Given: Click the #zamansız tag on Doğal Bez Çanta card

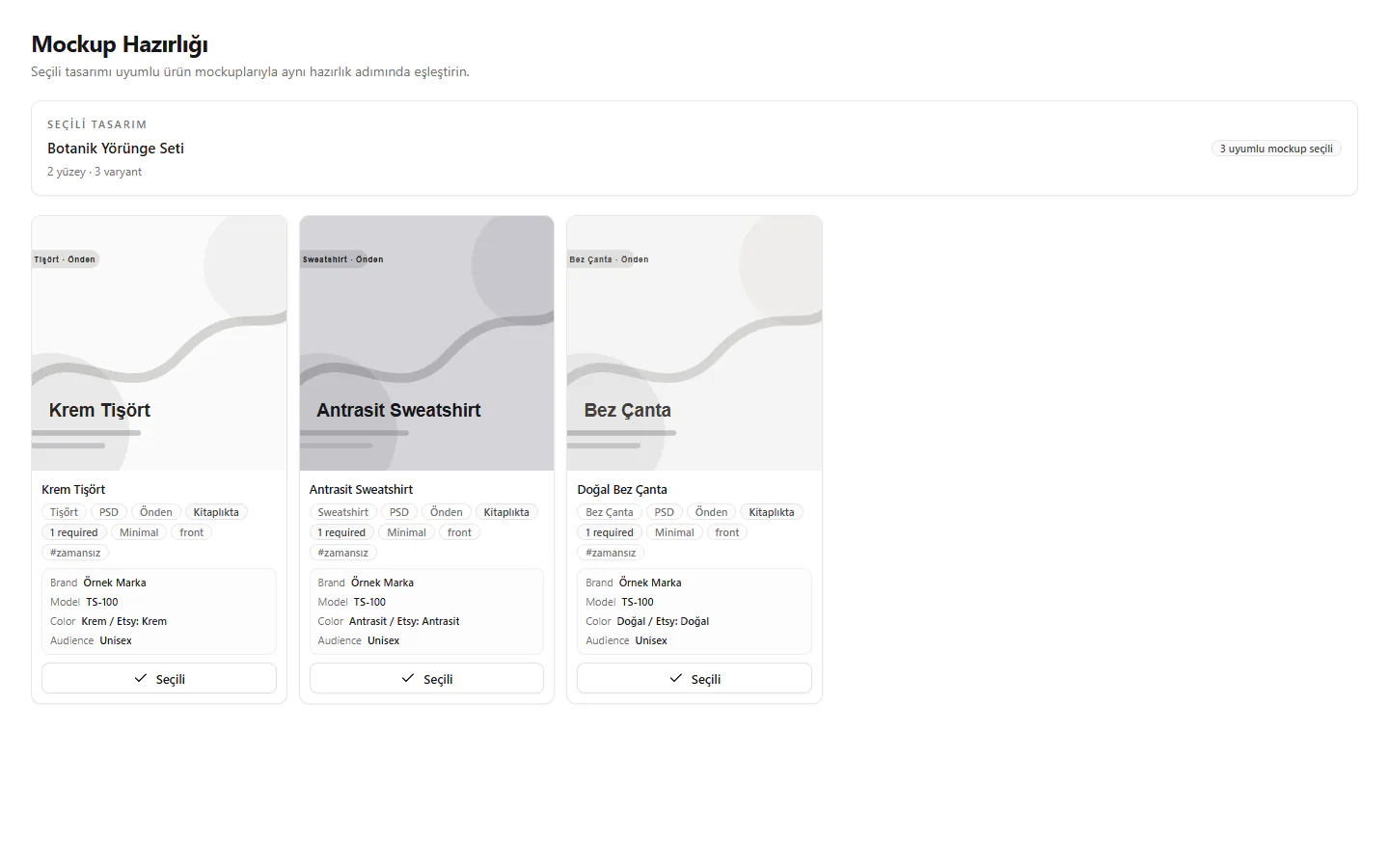Looking at the screenshot, I should [x=611, y=553].
